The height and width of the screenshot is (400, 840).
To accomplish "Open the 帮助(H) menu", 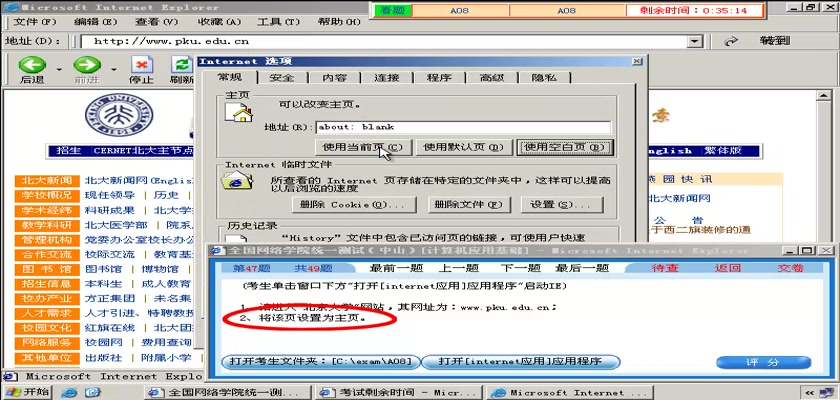I will (x=339, y=22).
